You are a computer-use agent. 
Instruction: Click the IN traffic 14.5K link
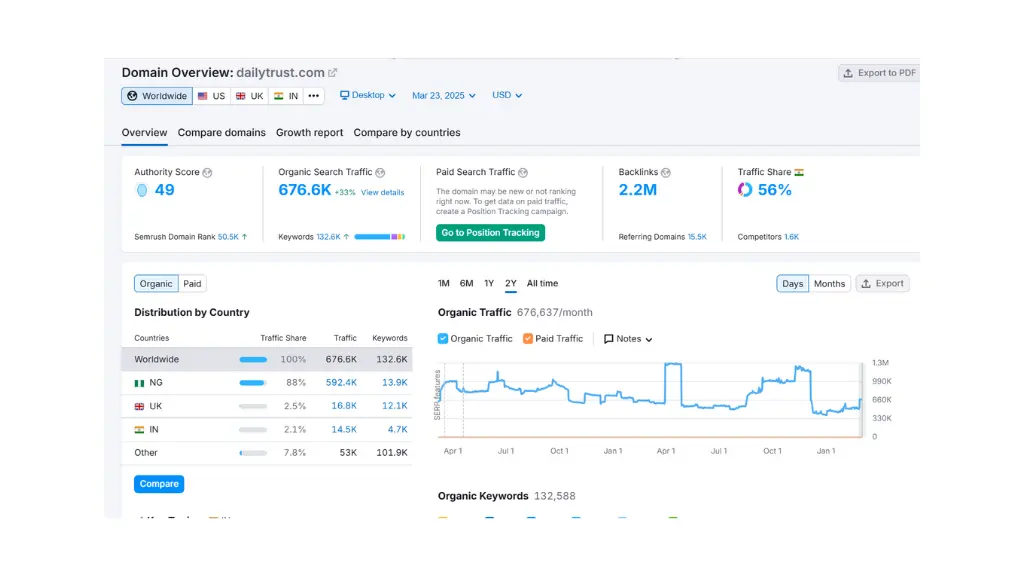pyautogui.click(x=344, y=430)
